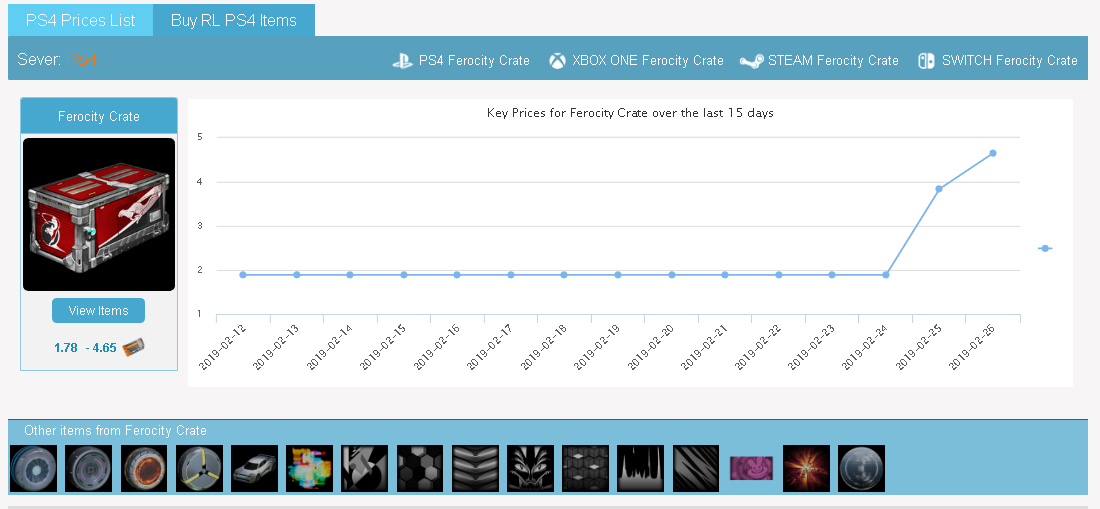Click the Other items from Ferocity Crate heading
The width and height of the screenshot is (1100, 509).
(116, 430)
